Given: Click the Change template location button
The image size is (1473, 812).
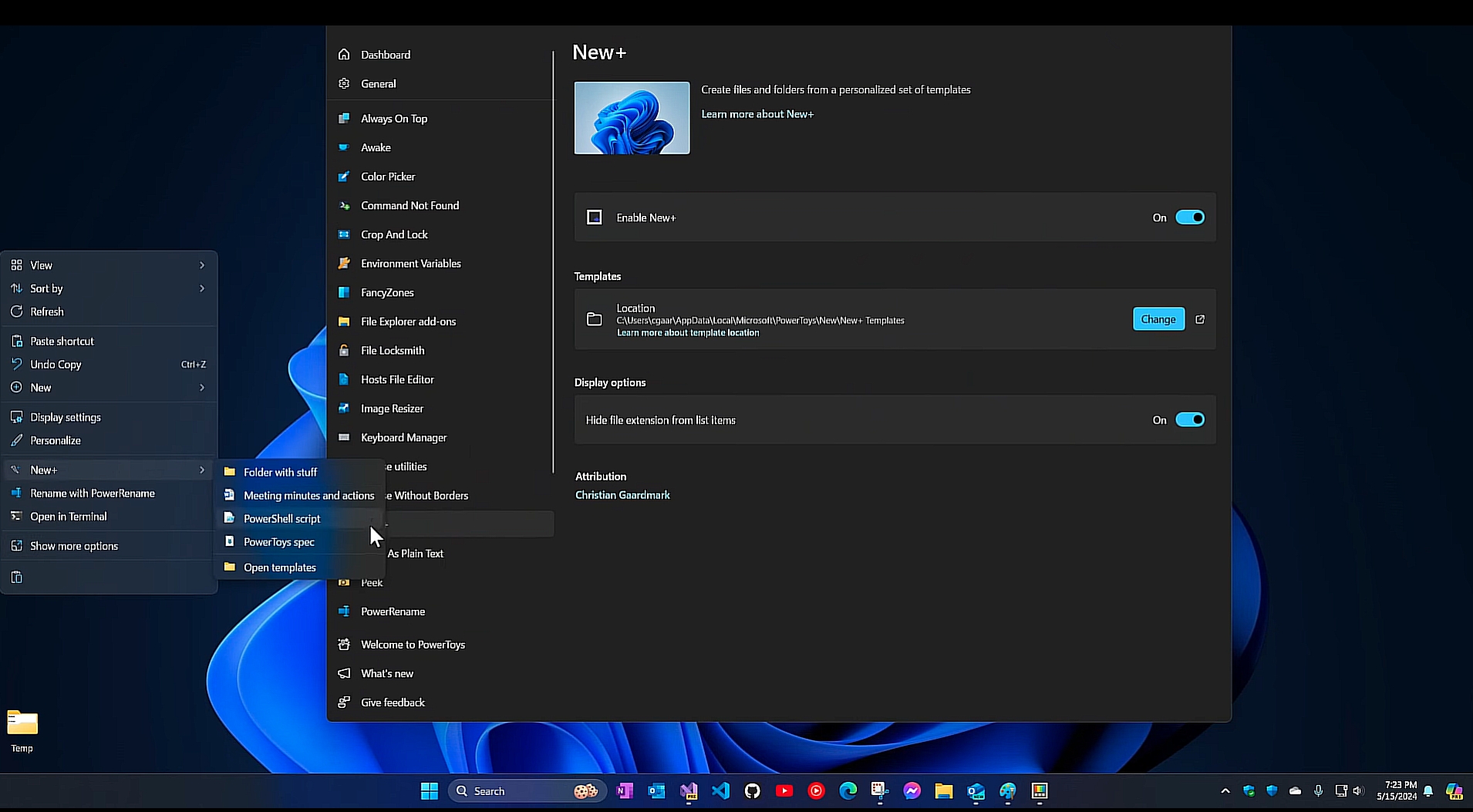Looking at the screenshot, I should 1158,319.
